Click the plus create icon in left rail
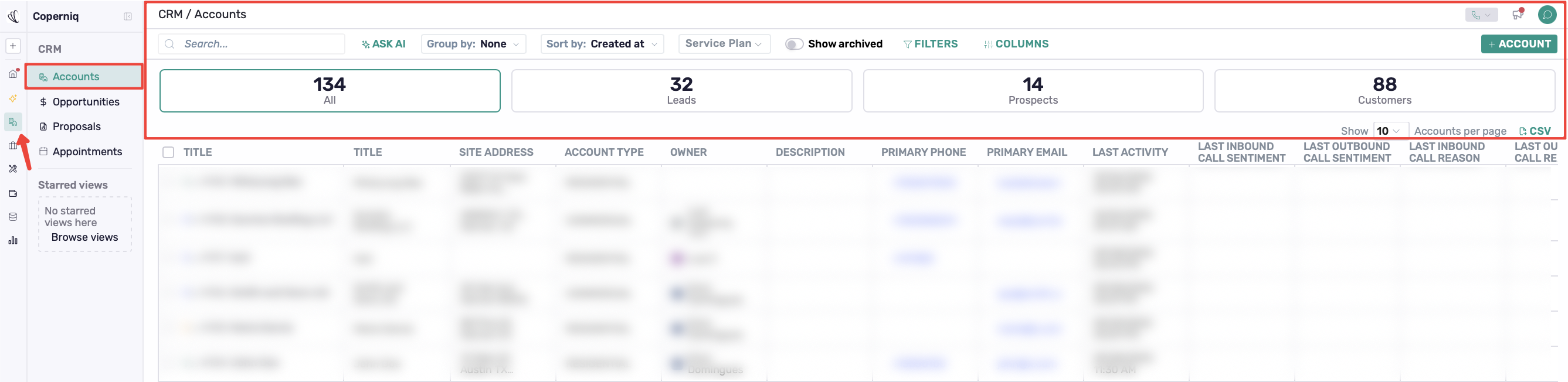 coord(13,46)
